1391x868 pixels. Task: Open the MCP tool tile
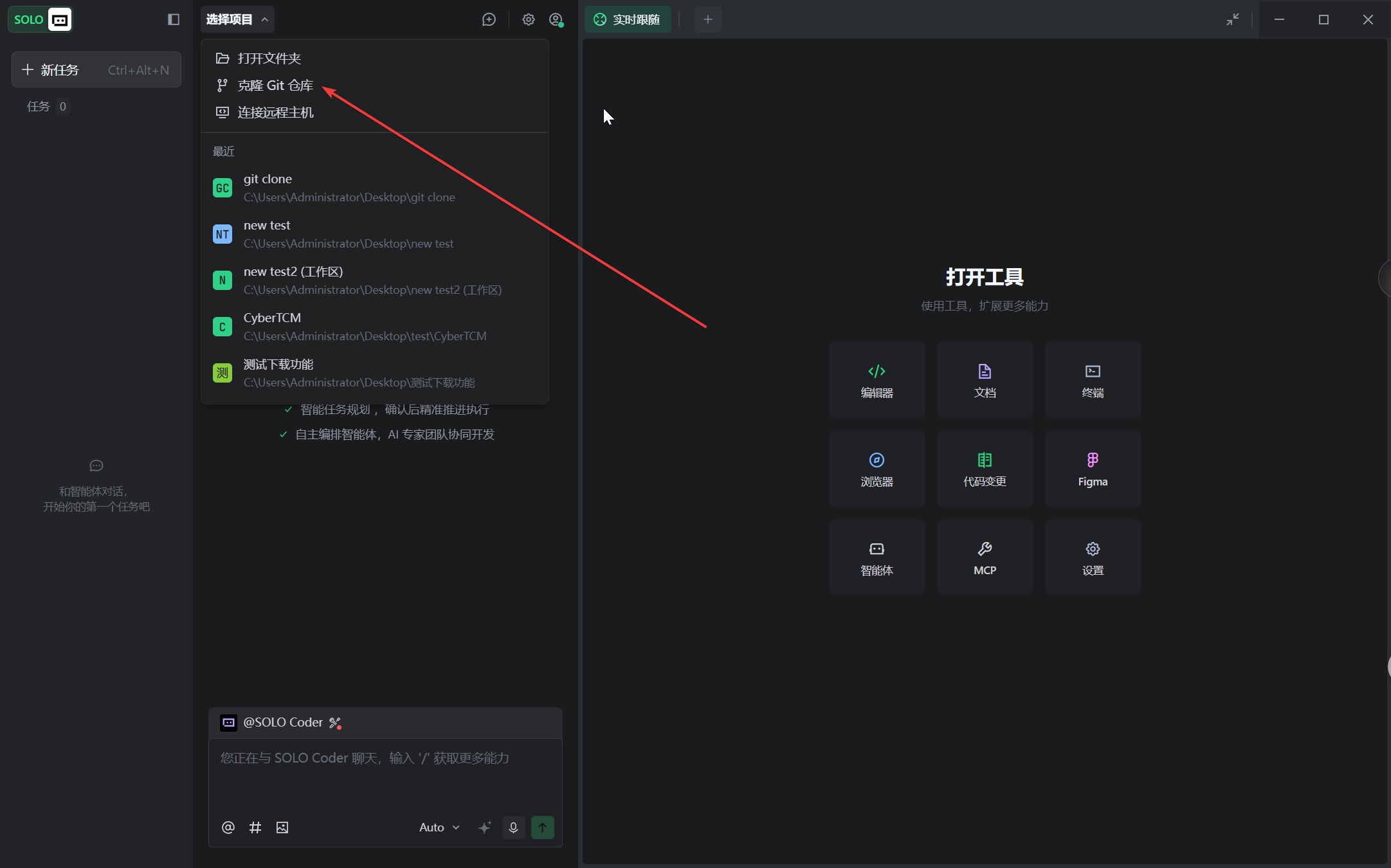point(985,557)
